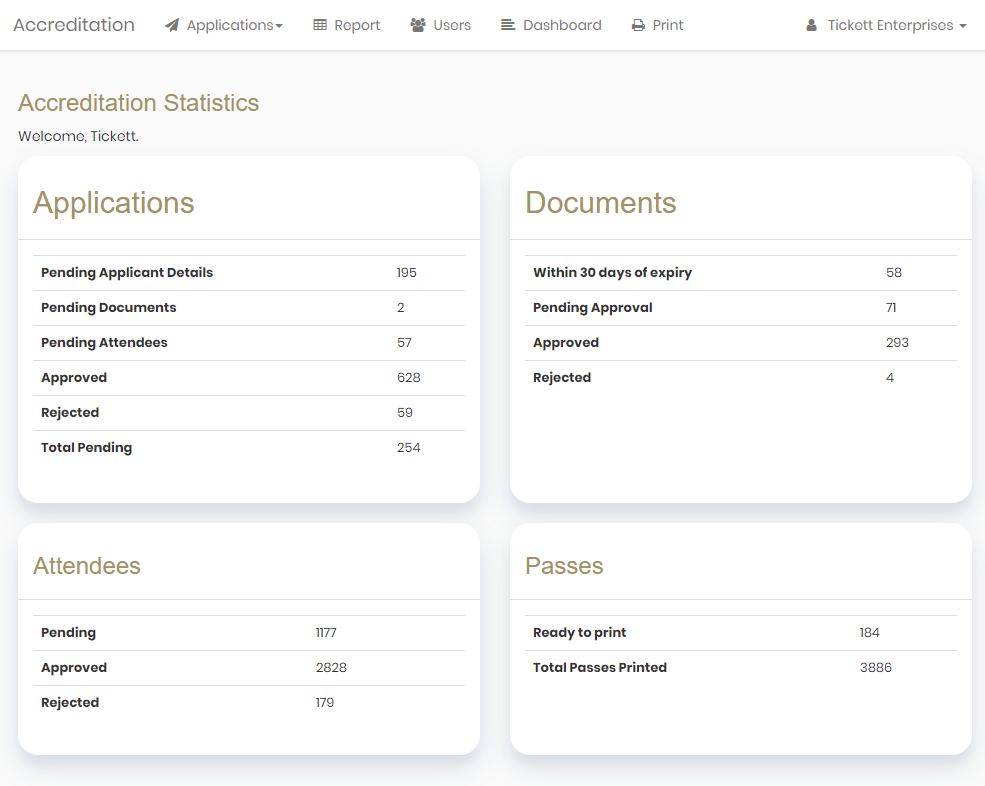The image size is (985, 786).
Task: Click the Report table icon
Action: pos(320,25)
